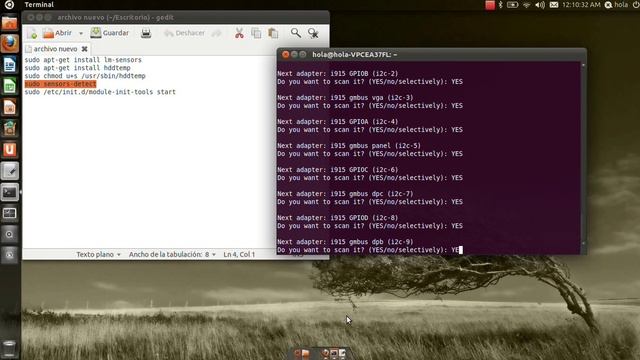Screen dimensions: 640x360
Task: Open the 'Ancho de la tabulación' dropdown
Action: (x=172, y=254)
